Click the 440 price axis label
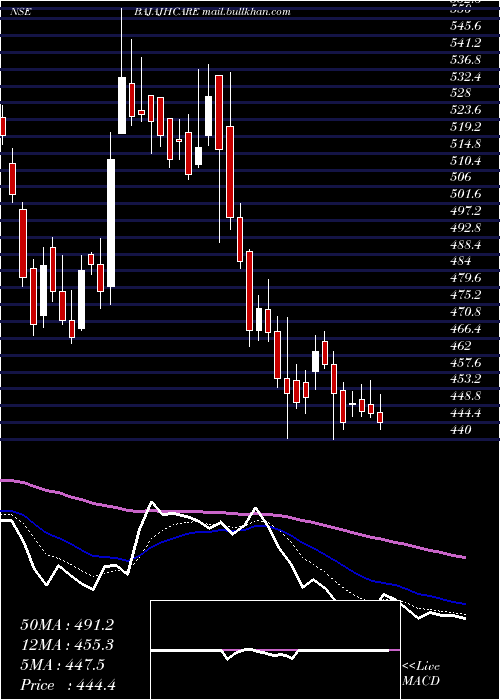Viewport: 500px width, 700px height. click(x=461, y=430)
